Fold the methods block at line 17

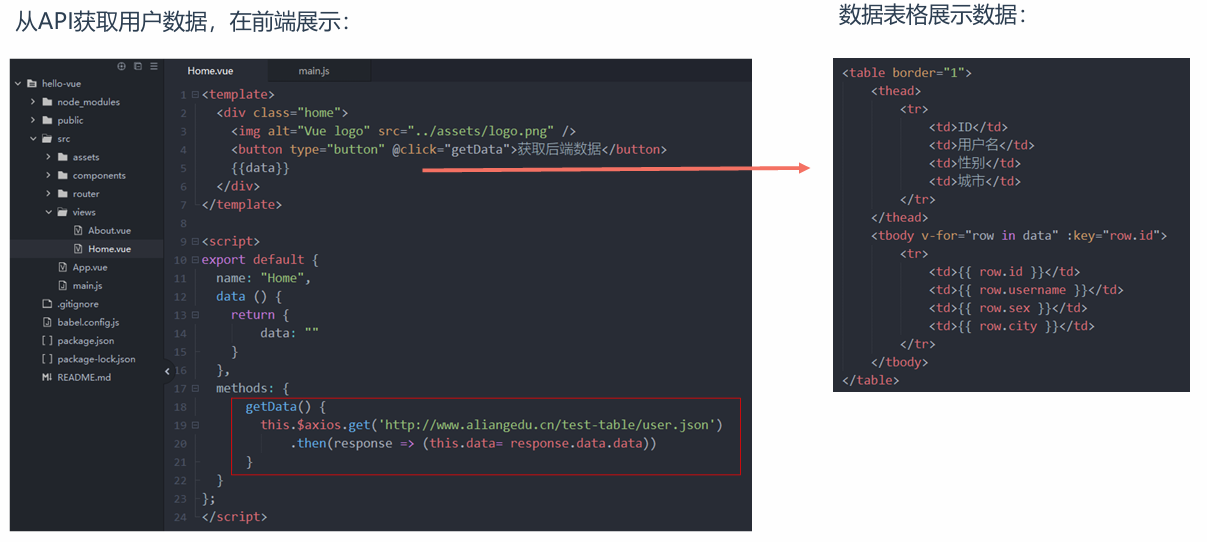click(x=195, y=388)
